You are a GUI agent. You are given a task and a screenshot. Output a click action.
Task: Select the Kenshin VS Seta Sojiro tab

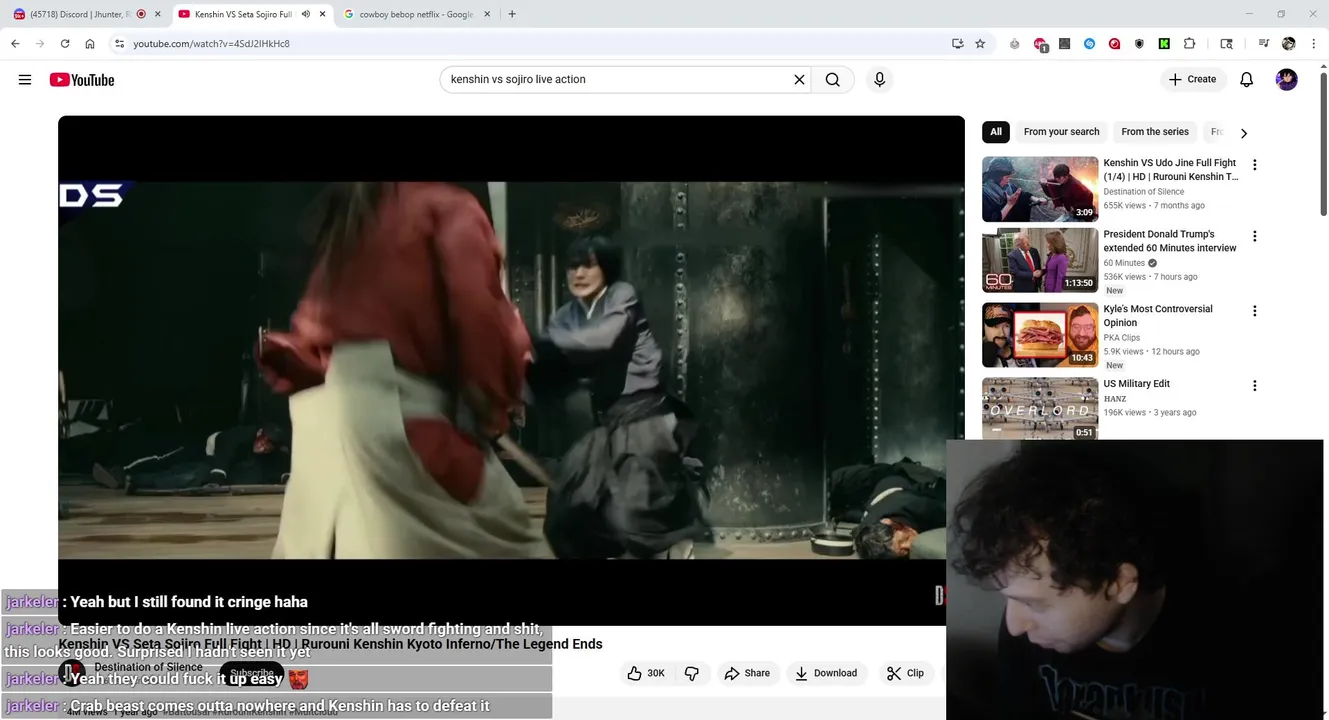(243, 14)
